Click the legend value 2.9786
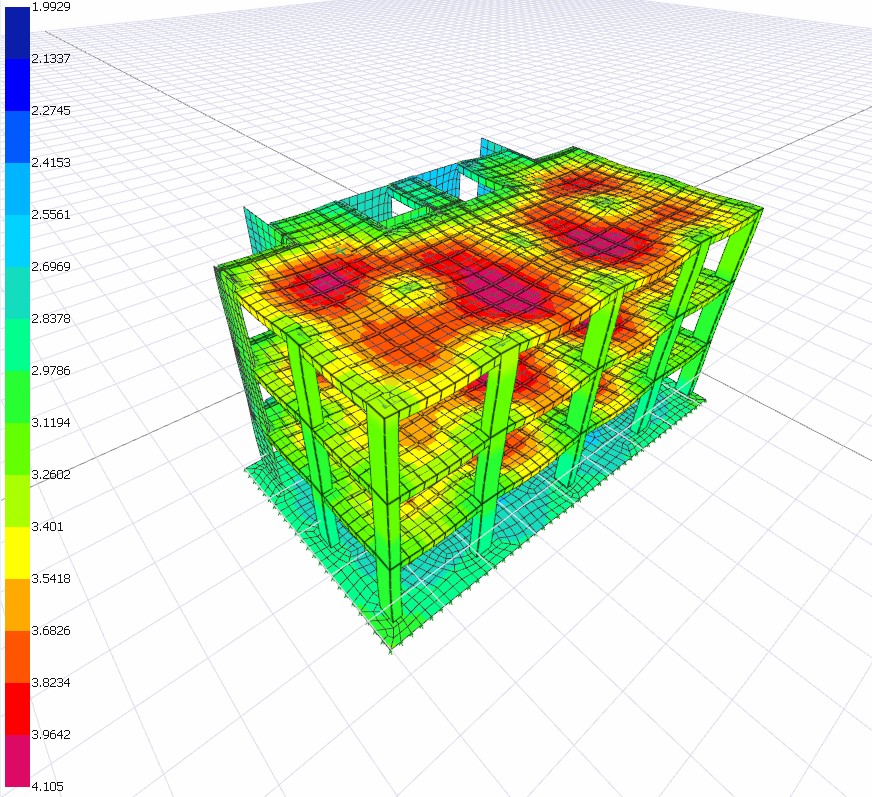 (51, 370)
